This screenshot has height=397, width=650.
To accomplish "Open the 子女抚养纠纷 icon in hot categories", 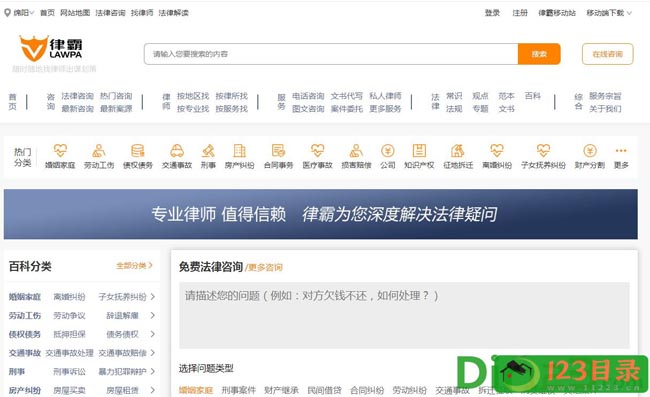I will point(543,150).
